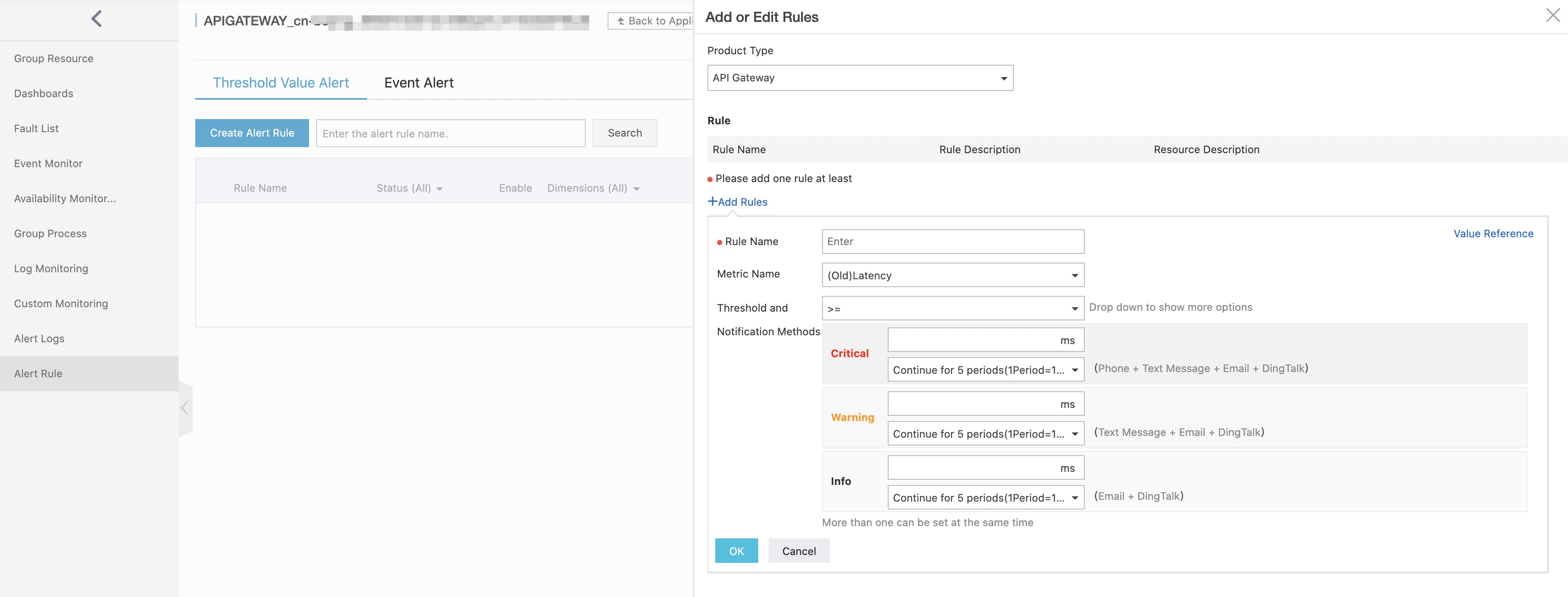Click into the Rule Name Enter field

[x=952, y=242]
